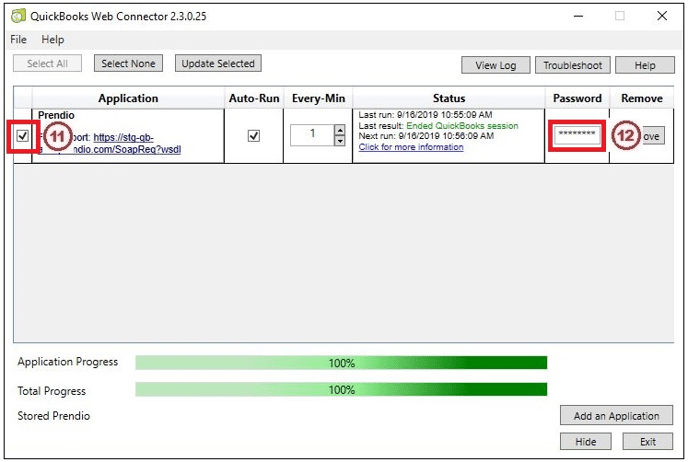Minimize the Web Connector window
688x462 pixels.
click(x=578, y=16)
